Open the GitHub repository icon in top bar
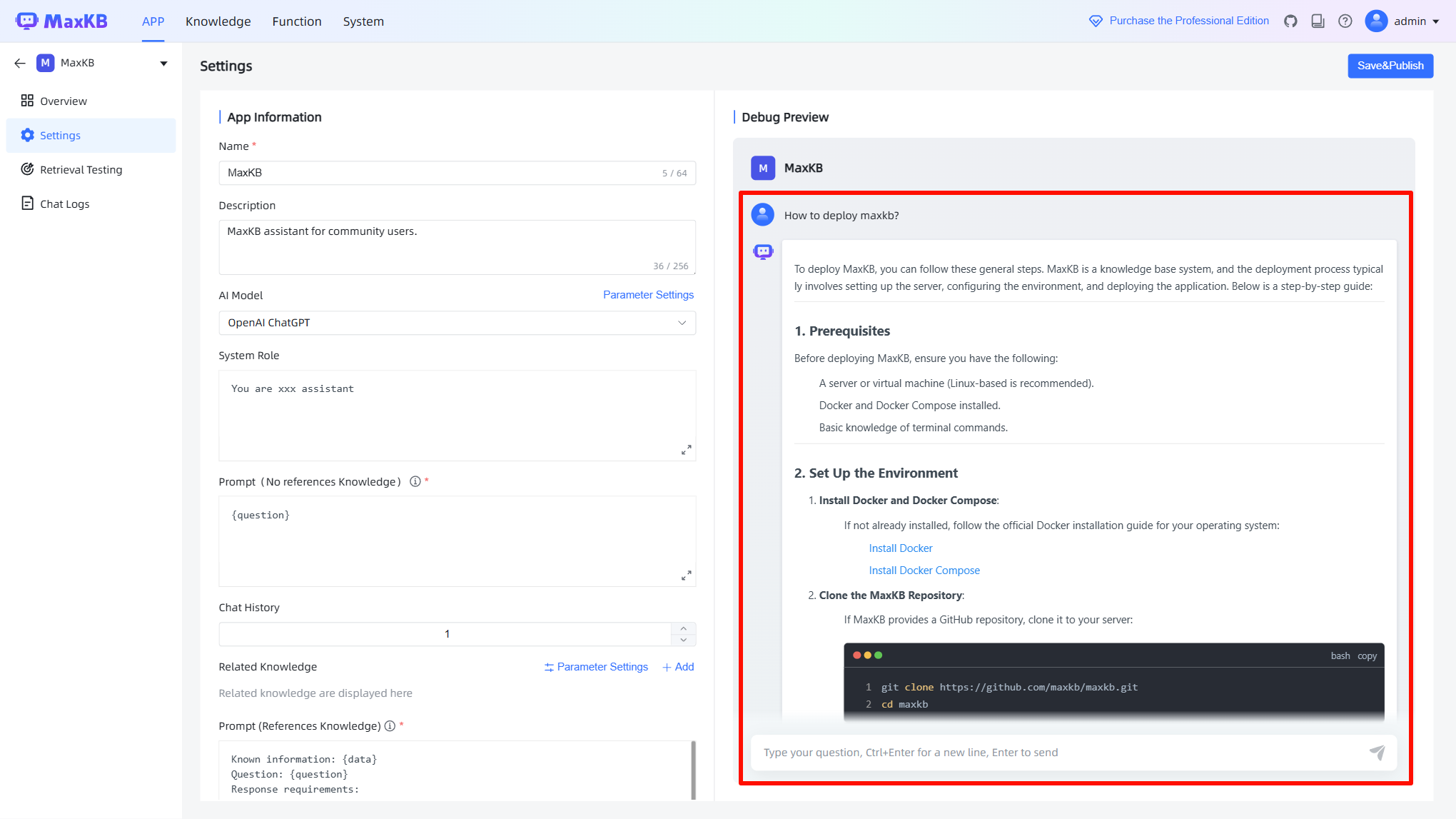The width and height of the screenshot is (1456, 819). coord(1290,21)
